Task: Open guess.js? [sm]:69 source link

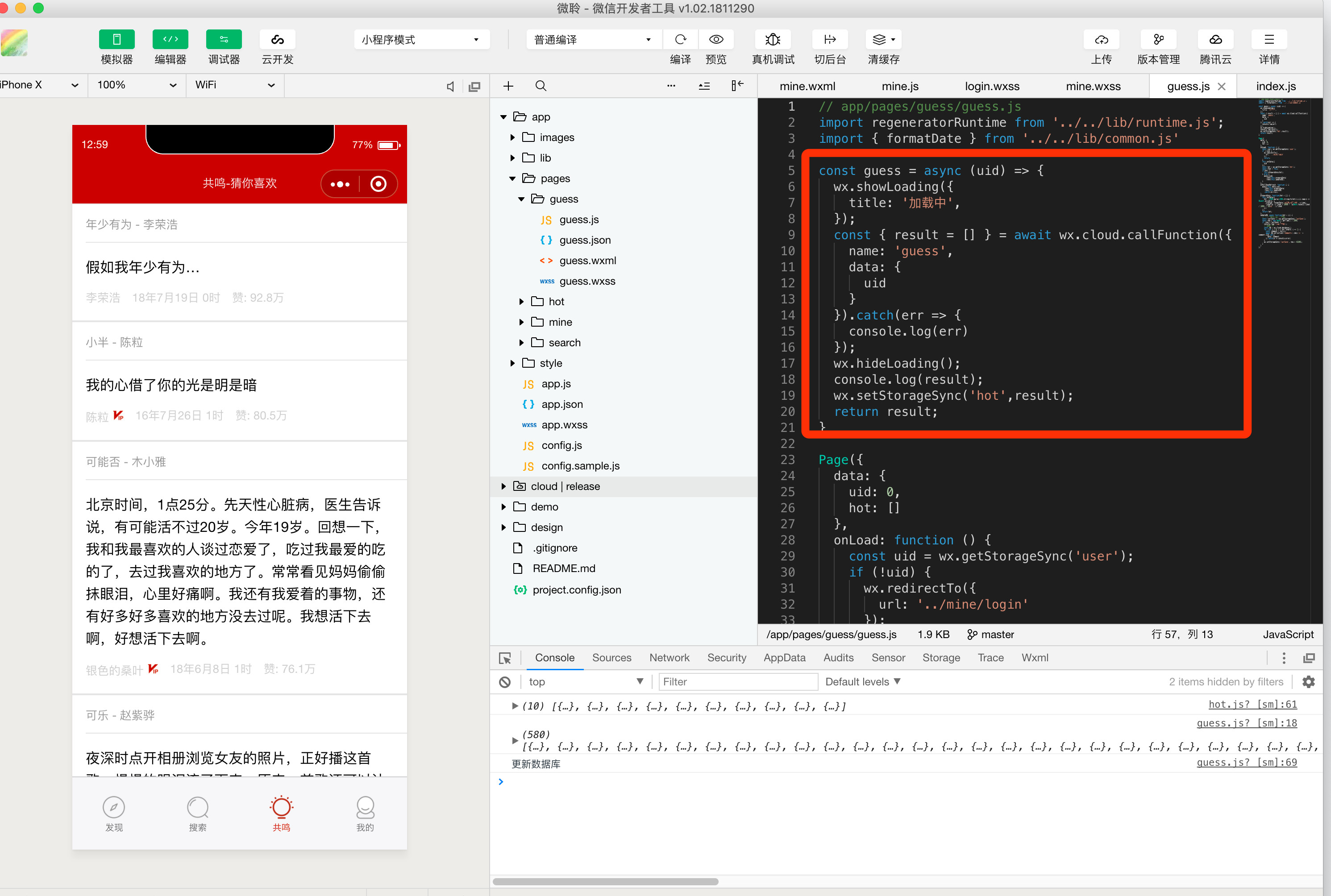Action: (x=1247, y=762)
